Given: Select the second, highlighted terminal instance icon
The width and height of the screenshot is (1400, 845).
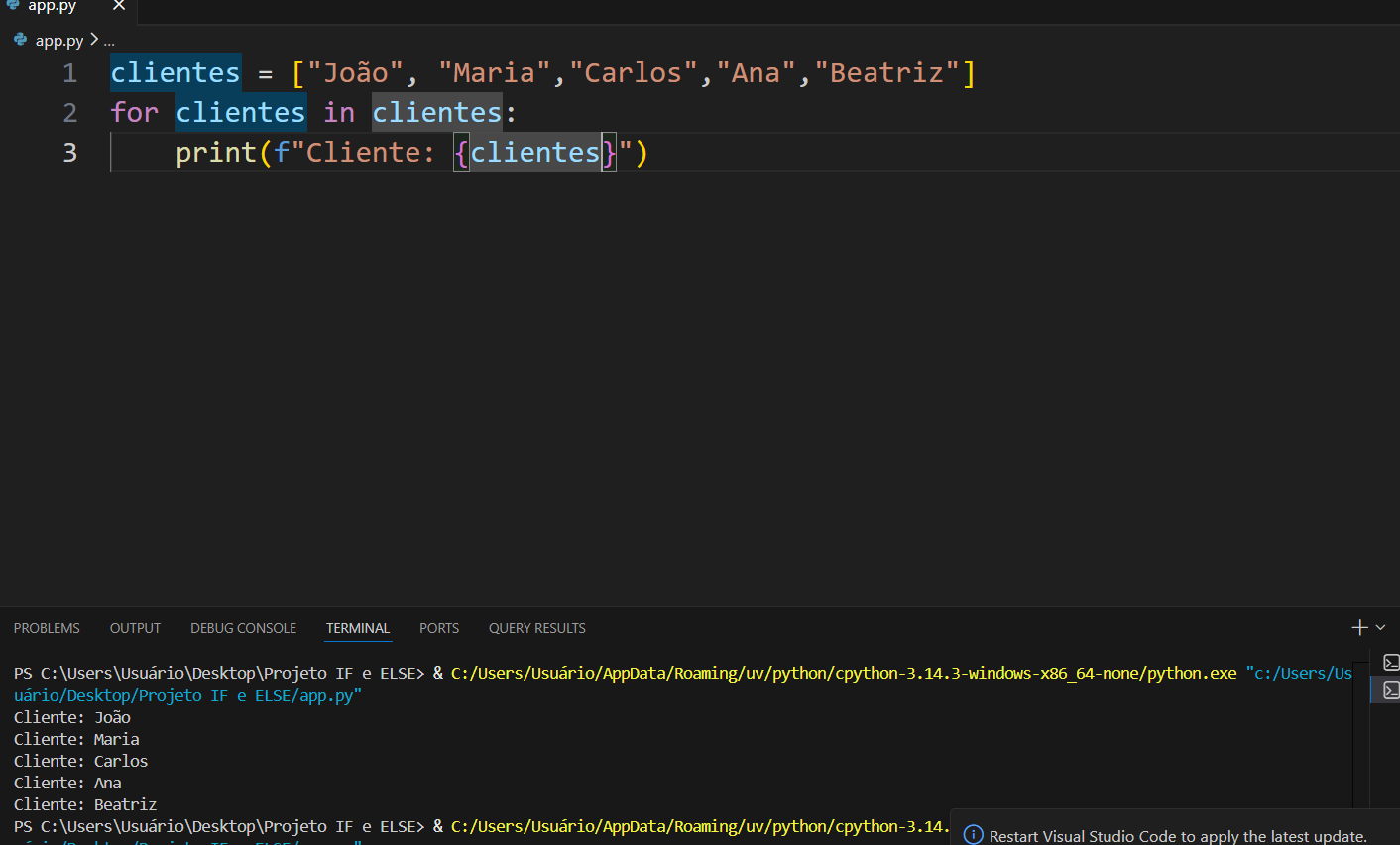Looking at the screenshot, I should [1391, 689].
